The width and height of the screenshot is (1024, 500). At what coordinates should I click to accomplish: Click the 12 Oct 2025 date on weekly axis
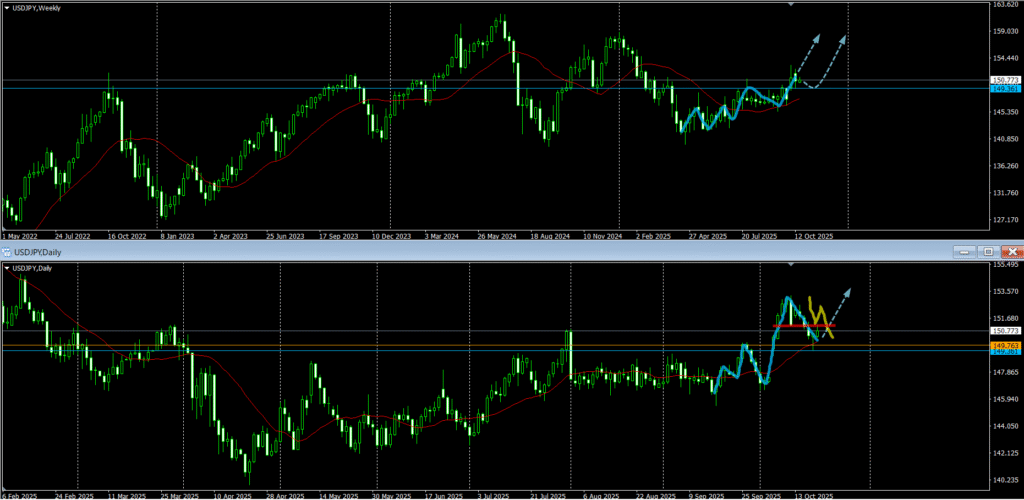point(814,235)
